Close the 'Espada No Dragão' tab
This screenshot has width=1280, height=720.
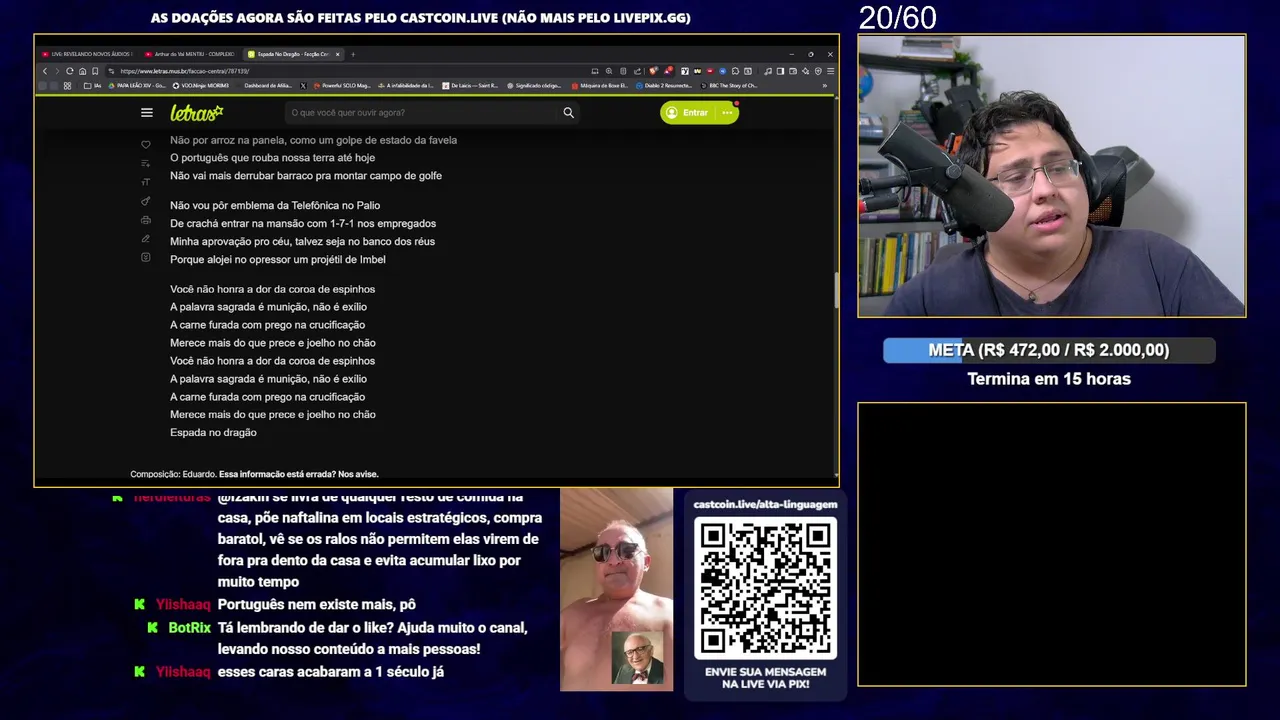[x=338, y=54]
